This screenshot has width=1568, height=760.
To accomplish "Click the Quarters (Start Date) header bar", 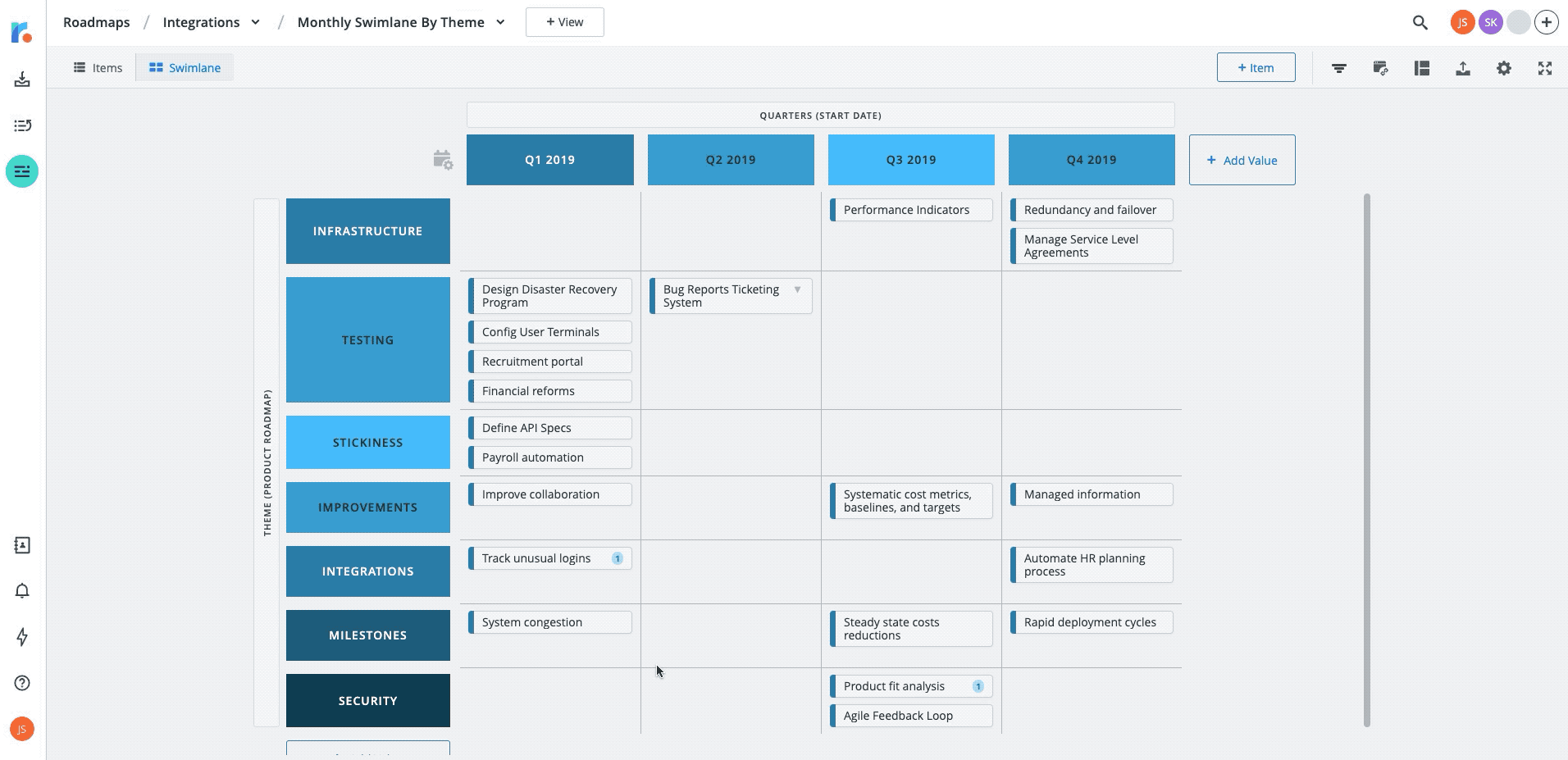I will [821, 115].
